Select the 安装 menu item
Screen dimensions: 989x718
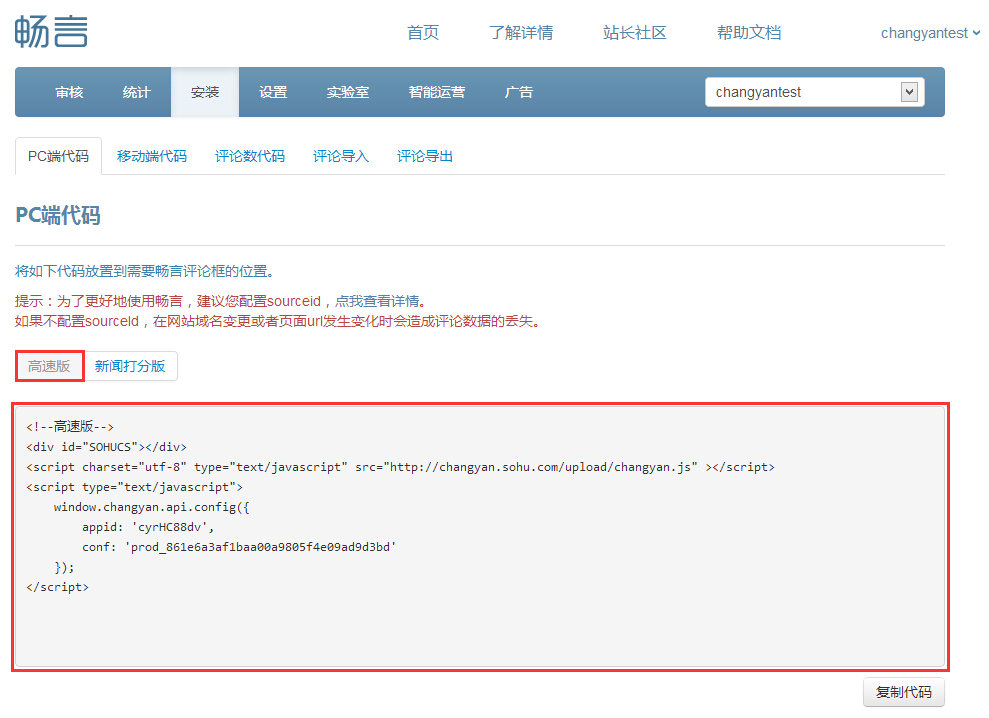point(205,92)
